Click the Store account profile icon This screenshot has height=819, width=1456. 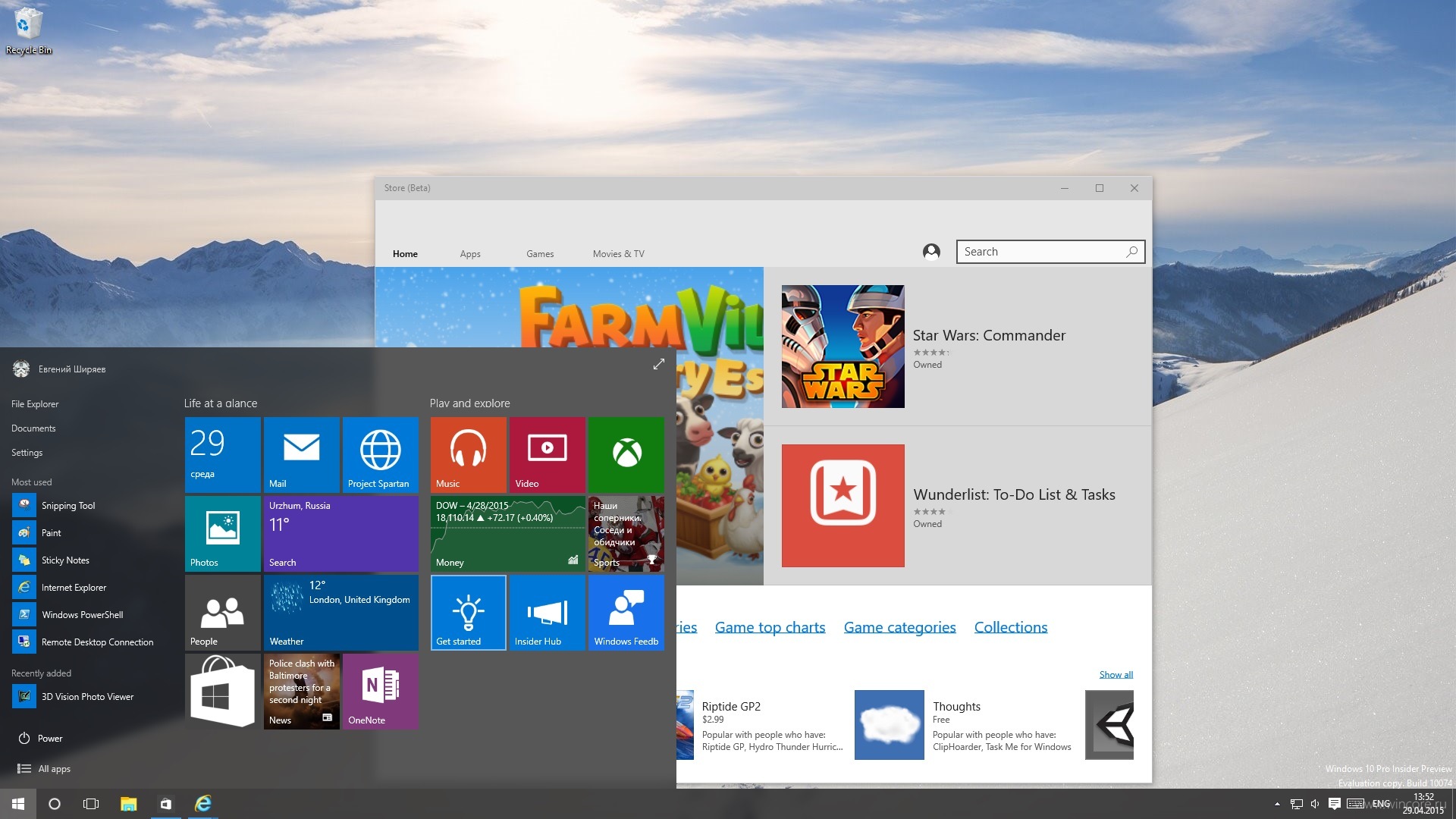(x=931, y=252)
